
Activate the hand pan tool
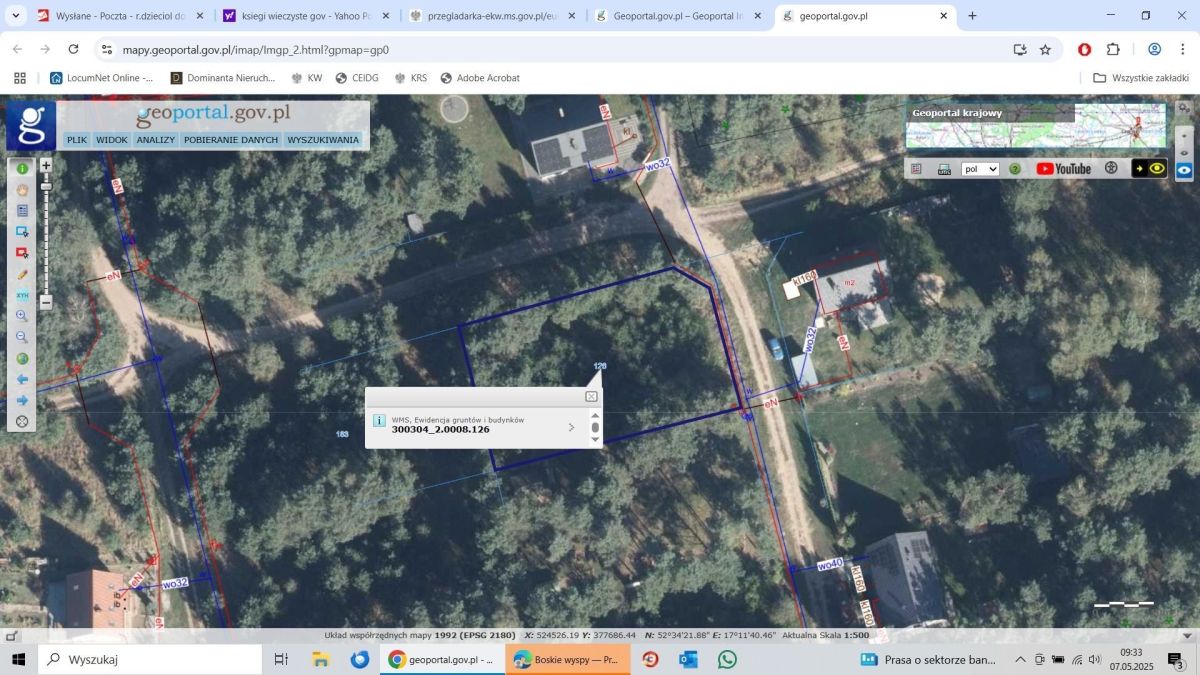tap(22, 190)
